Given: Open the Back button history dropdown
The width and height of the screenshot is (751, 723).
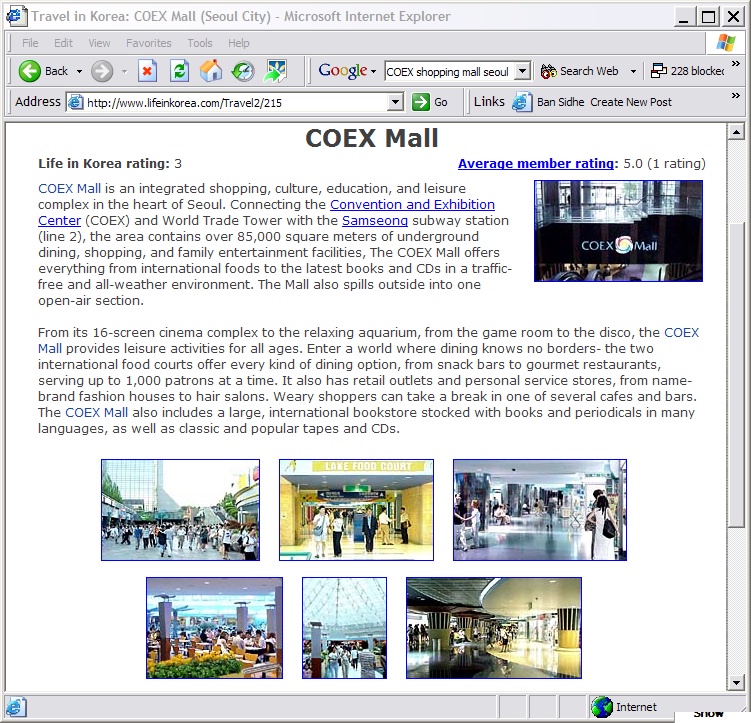Looking at the screenshot, I should point(80,71).
